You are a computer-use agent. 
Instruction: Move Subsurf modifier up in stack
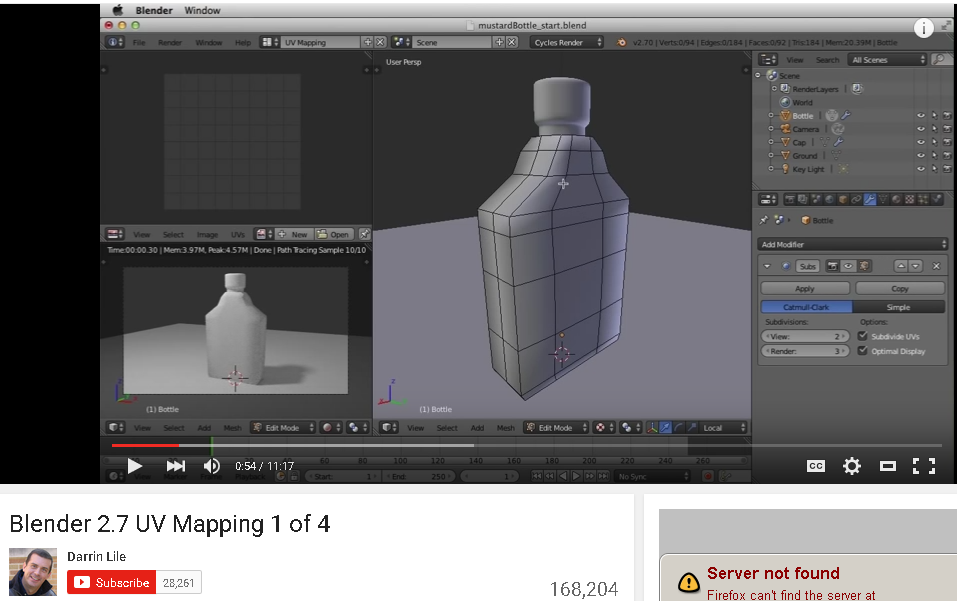pyautogui.click(x=901, y=266)
